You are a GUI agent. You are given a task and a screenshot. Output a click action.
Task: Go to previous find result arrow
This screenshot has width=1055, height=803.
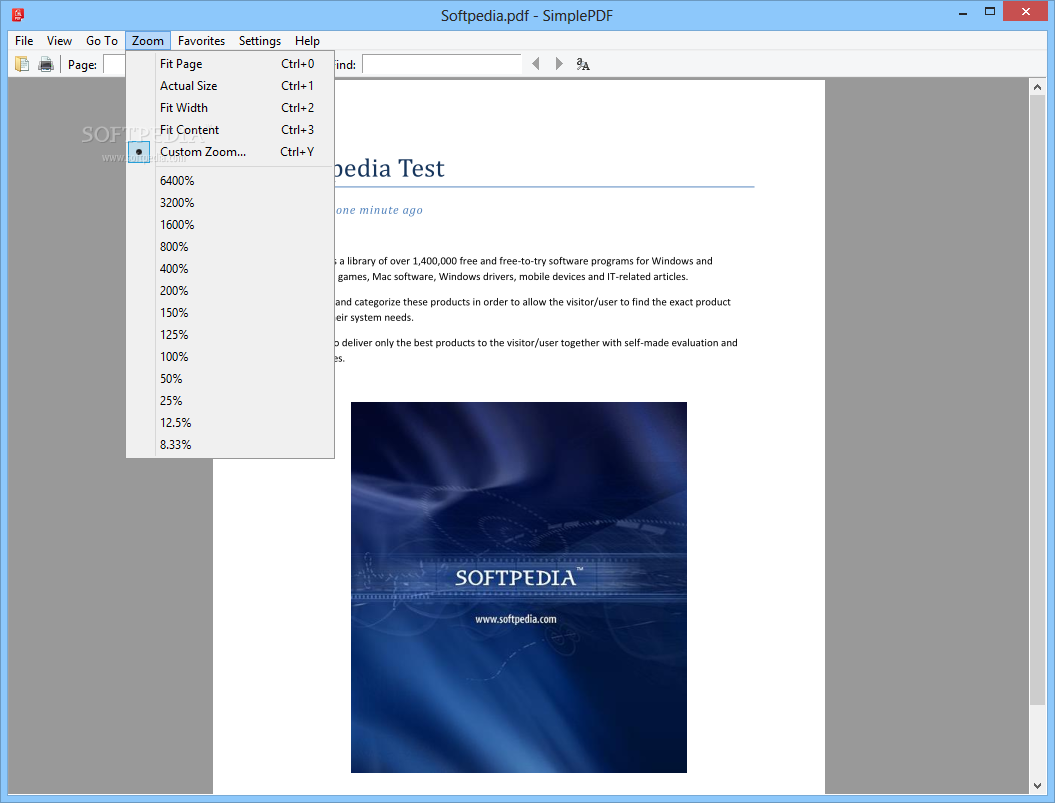[x=536, y=64]
